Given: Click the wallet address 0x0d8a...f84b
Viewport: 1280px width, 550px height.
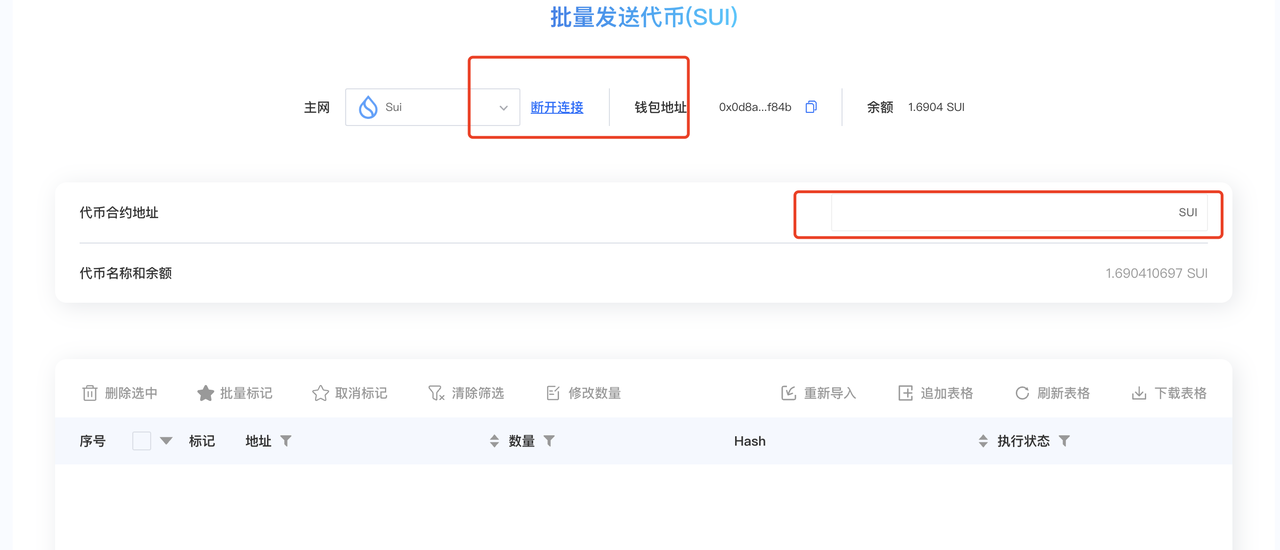Looking at the screenshot, I should point(755,107).
